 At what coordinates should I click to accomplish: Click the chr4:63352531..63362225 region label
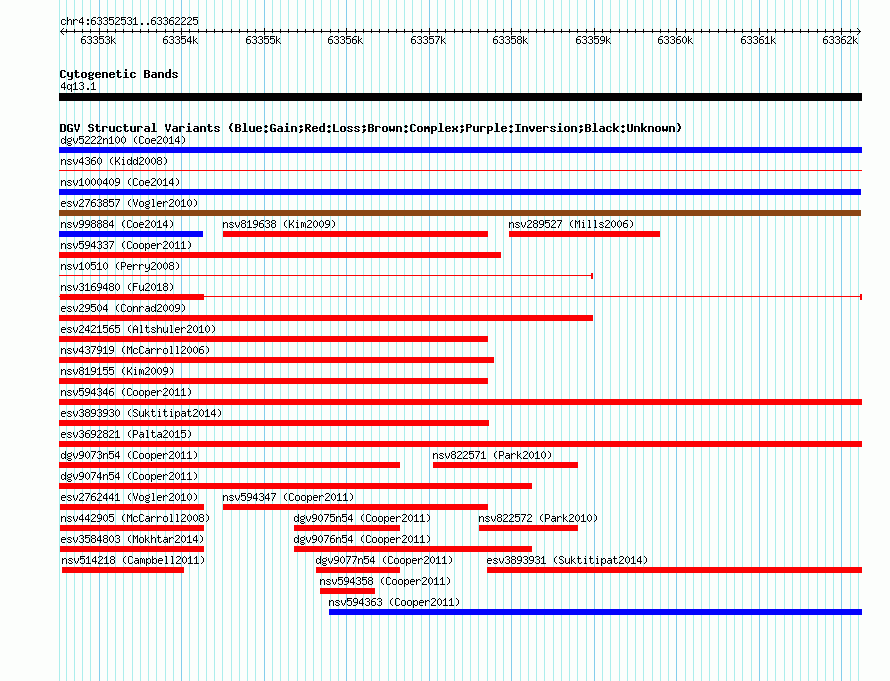click(129, 21)
